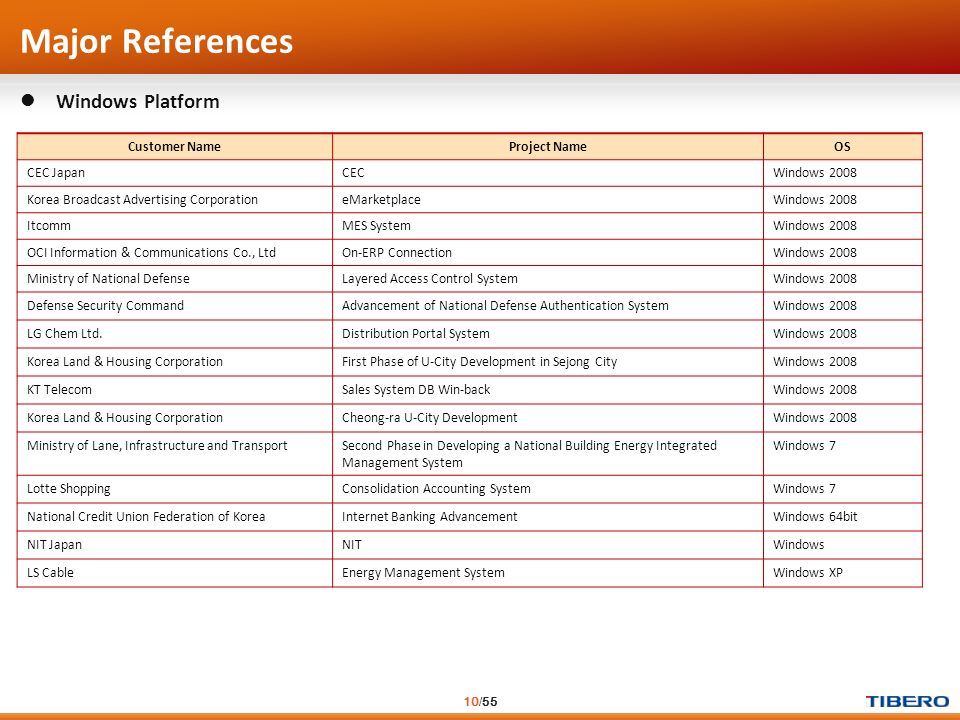
Task: Click 'National Credit Union Federation of Korea'
Action: click(x=174, y=517)
